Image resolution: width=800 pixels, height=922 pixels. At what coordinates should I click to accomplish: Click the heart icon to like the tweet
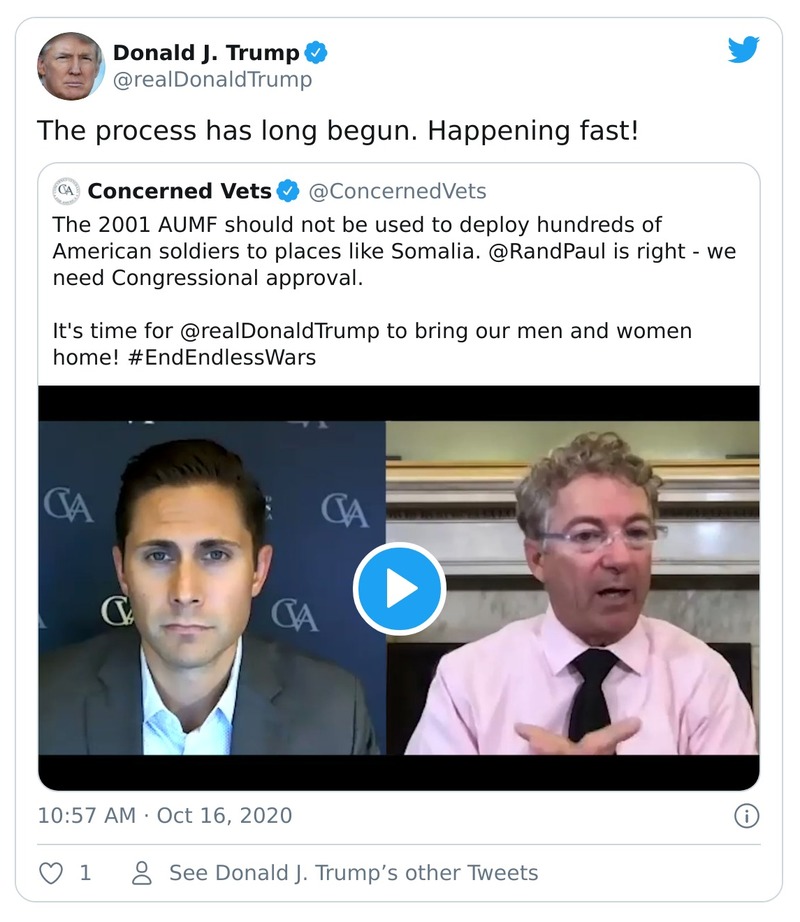(48, 871)
